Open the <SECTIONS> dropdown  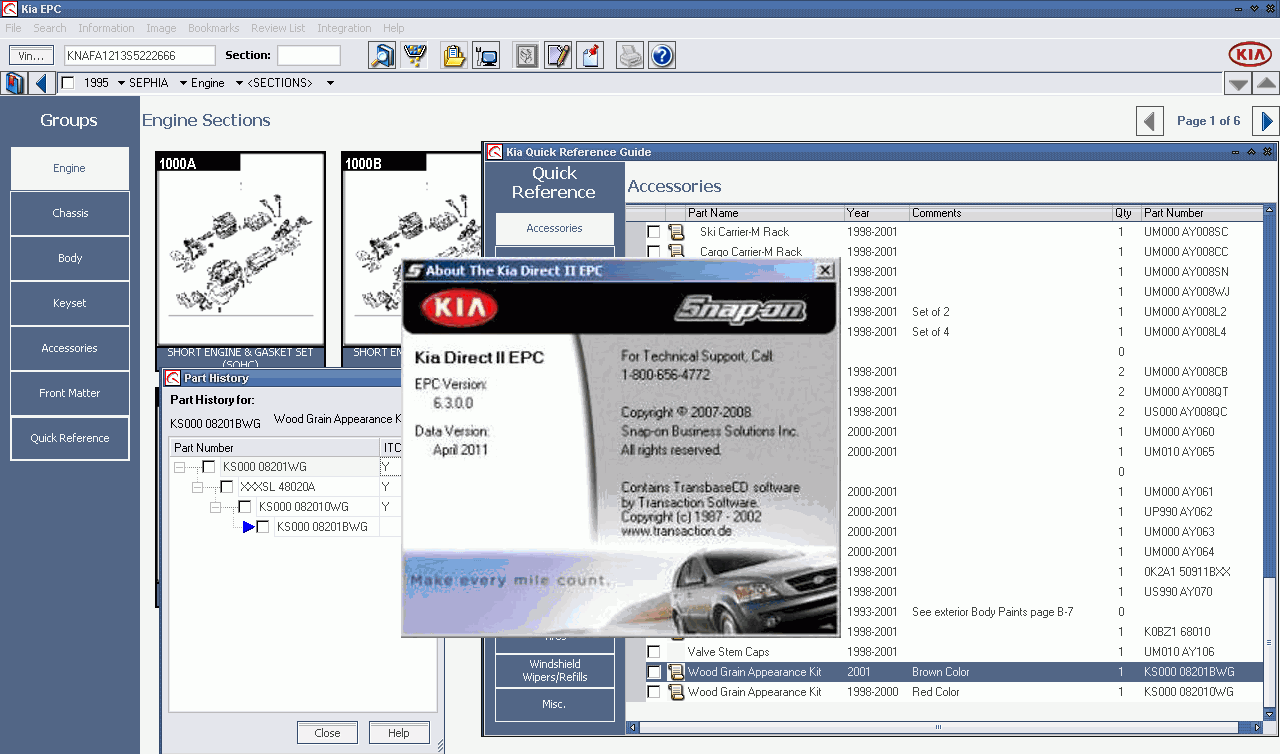330,83
